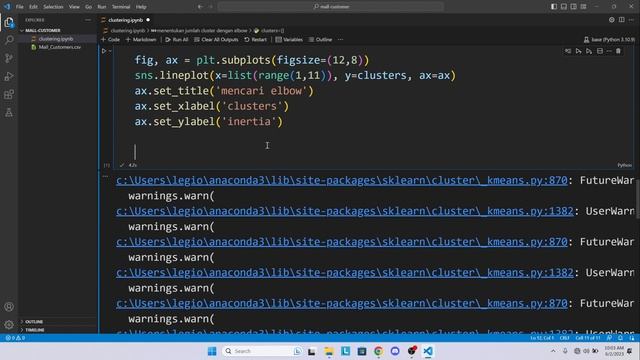Open the Terminal menu
Screen dimensions: 640x360
click(x=121, y=7)
